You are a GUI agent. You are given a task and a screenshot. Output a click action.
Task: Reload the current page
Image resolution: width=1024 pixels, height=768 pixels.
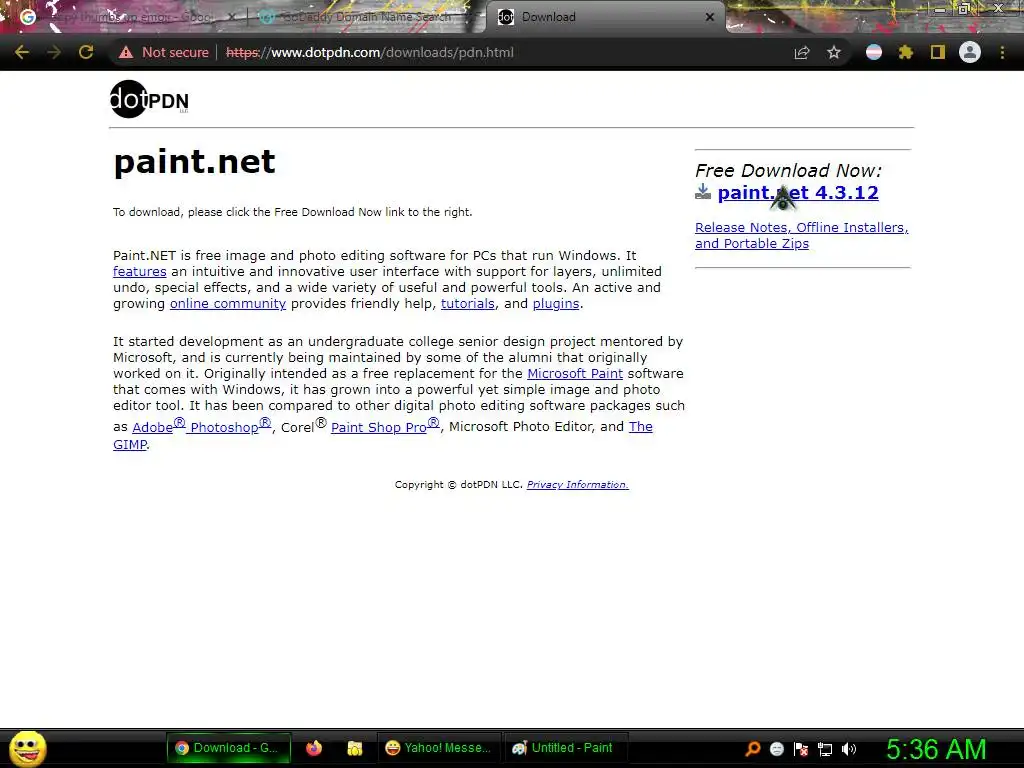pos(86,52)
